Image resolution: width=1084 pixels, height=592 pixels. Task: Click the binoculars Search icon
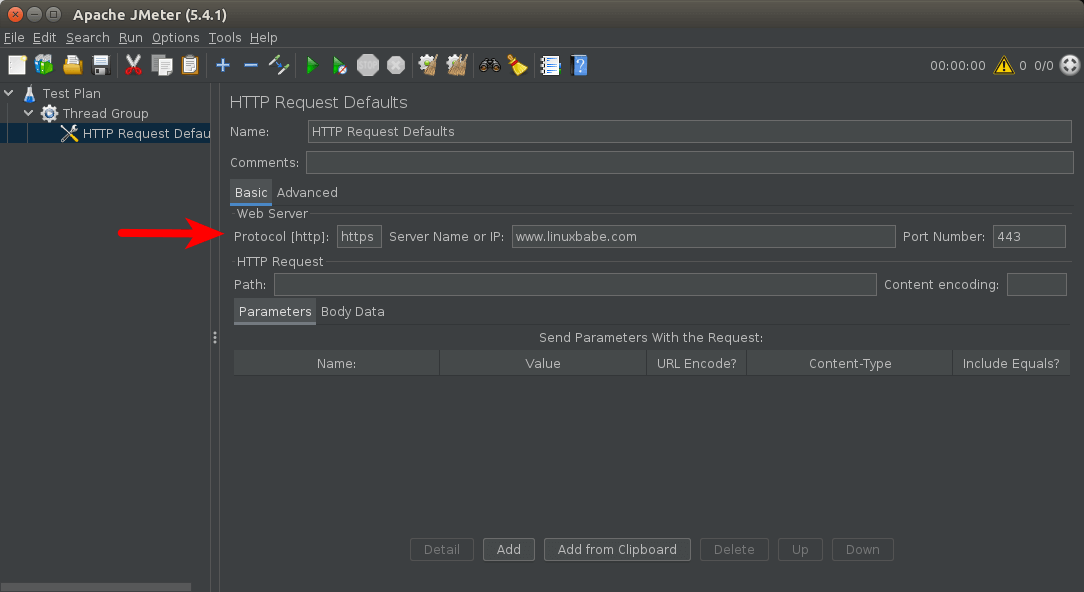pyautogui.click(x=490, y=66)
